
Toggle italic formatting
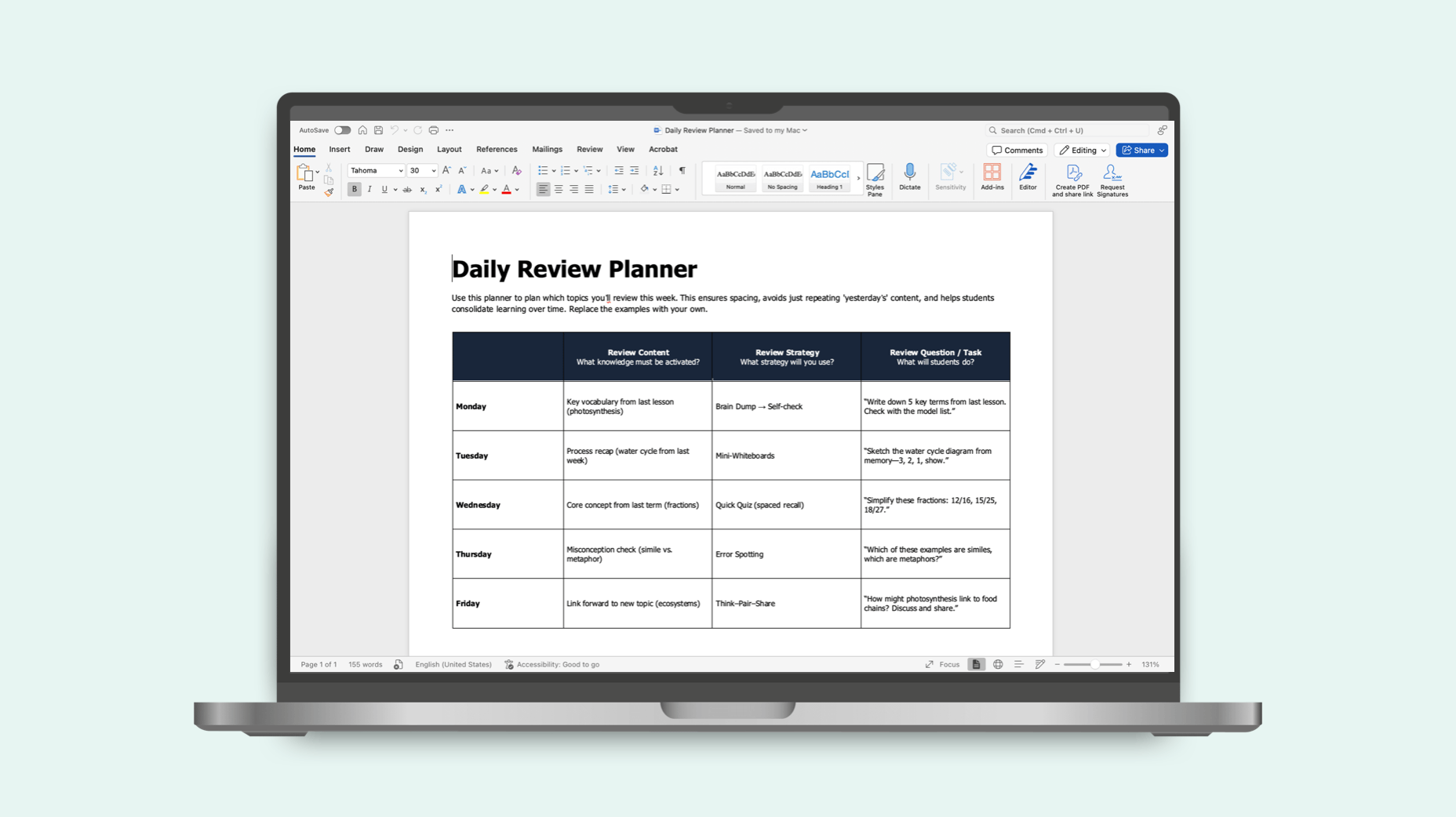pos(369,189)
